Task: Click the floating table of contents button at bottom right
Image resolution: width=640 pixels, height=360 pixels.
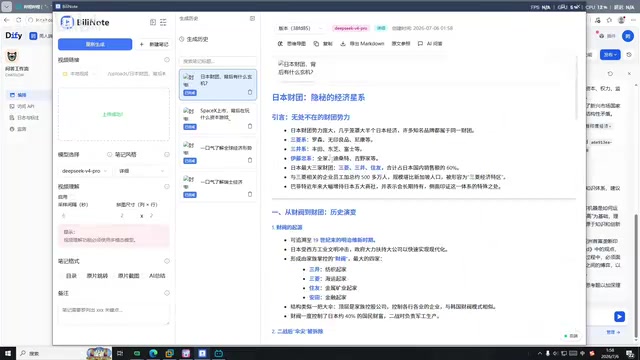Action: coord(571,336)
